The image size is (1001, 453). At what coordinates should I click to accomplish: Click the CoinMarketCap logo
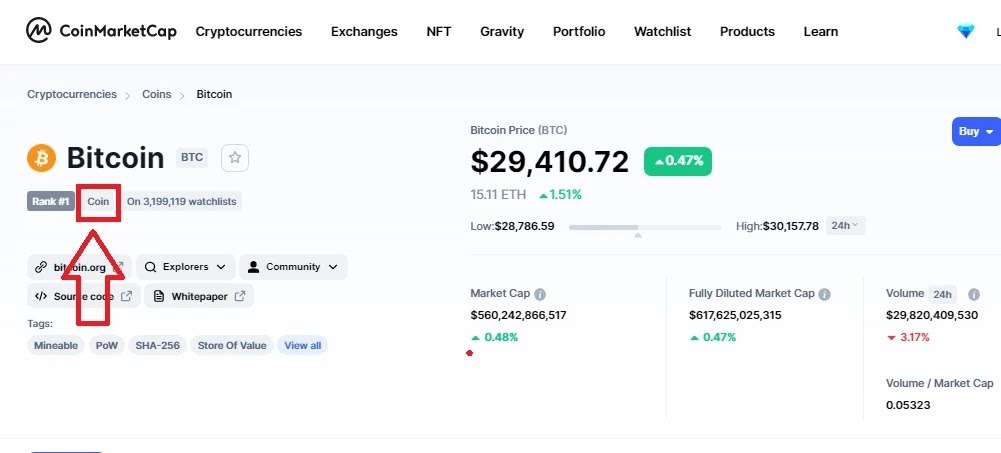(101, 31)
